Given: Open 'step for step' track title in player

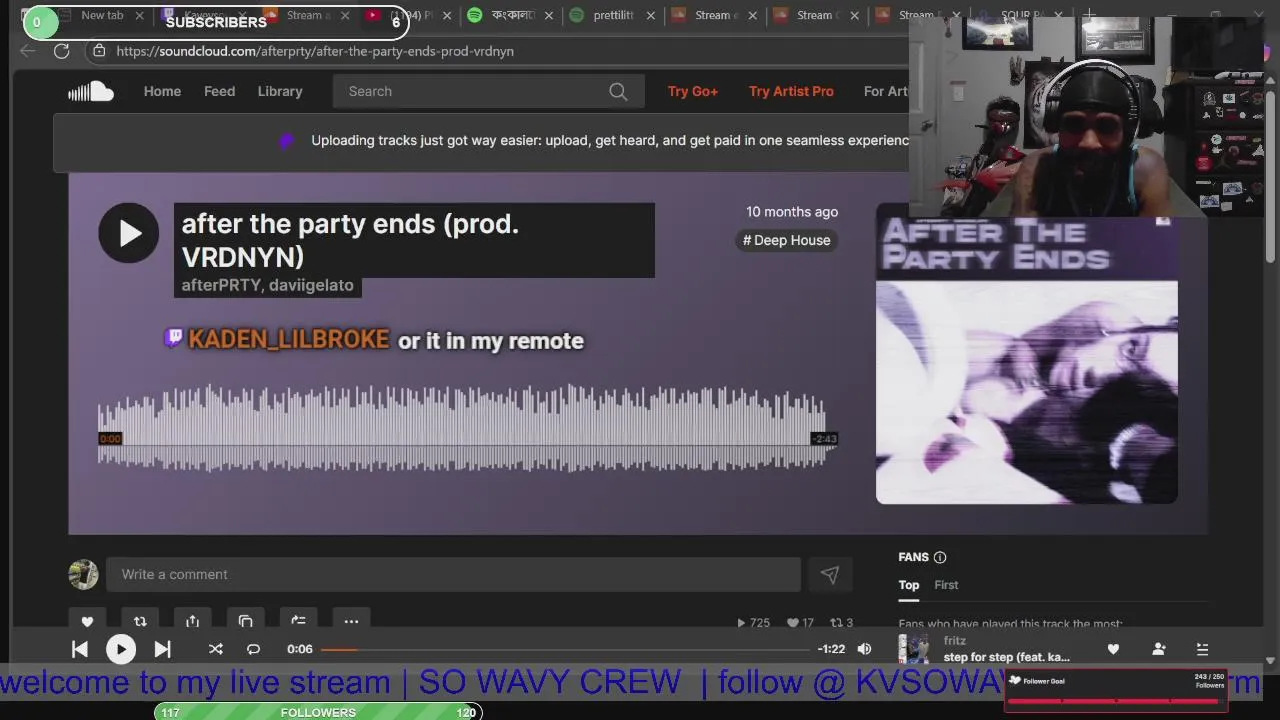Looking at the screenshot, I should click(1006, 657).
